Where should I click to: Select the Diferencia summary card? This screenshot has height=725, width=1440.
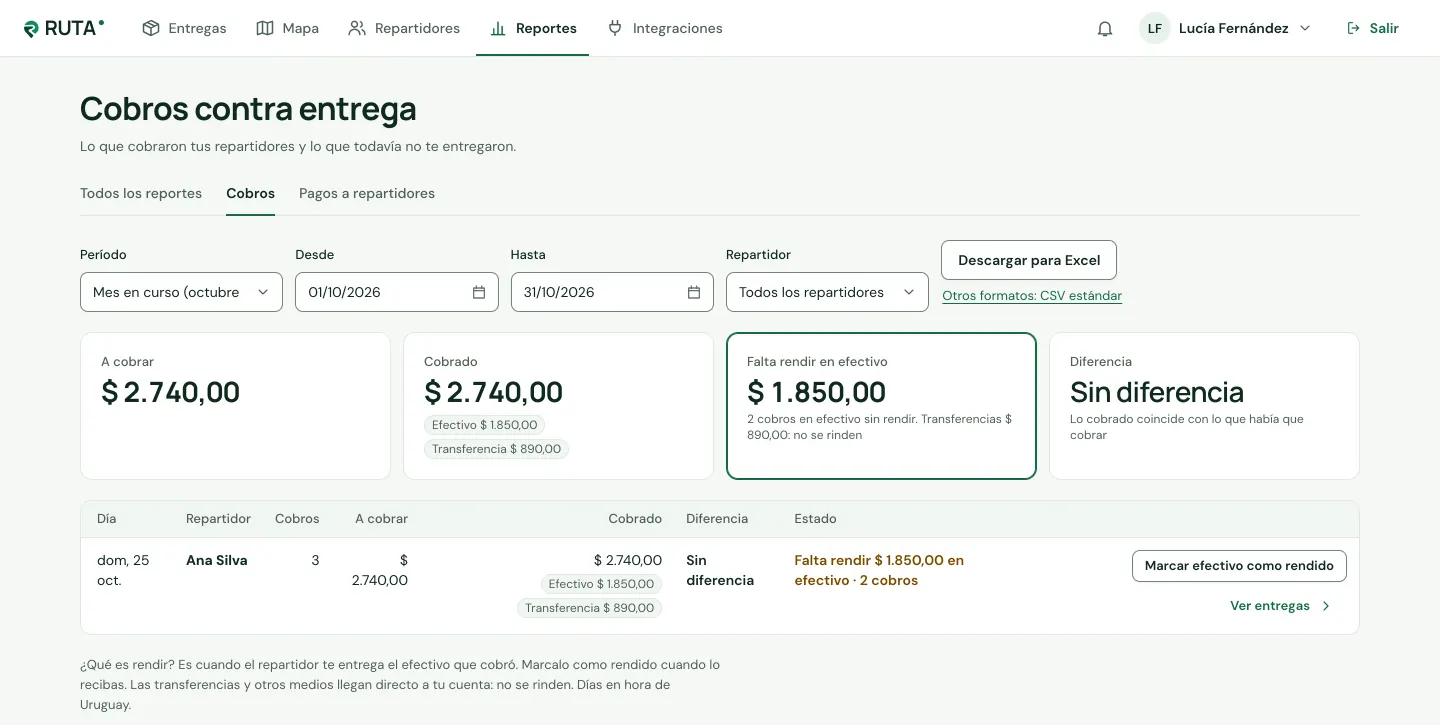point(1204,406)
